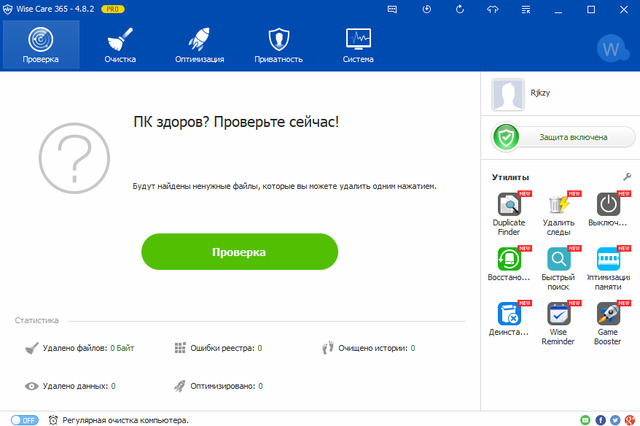Screen dimensions: 640x426
Task: Open the skin shirt icon in title bar
Action: pos(491,9)
